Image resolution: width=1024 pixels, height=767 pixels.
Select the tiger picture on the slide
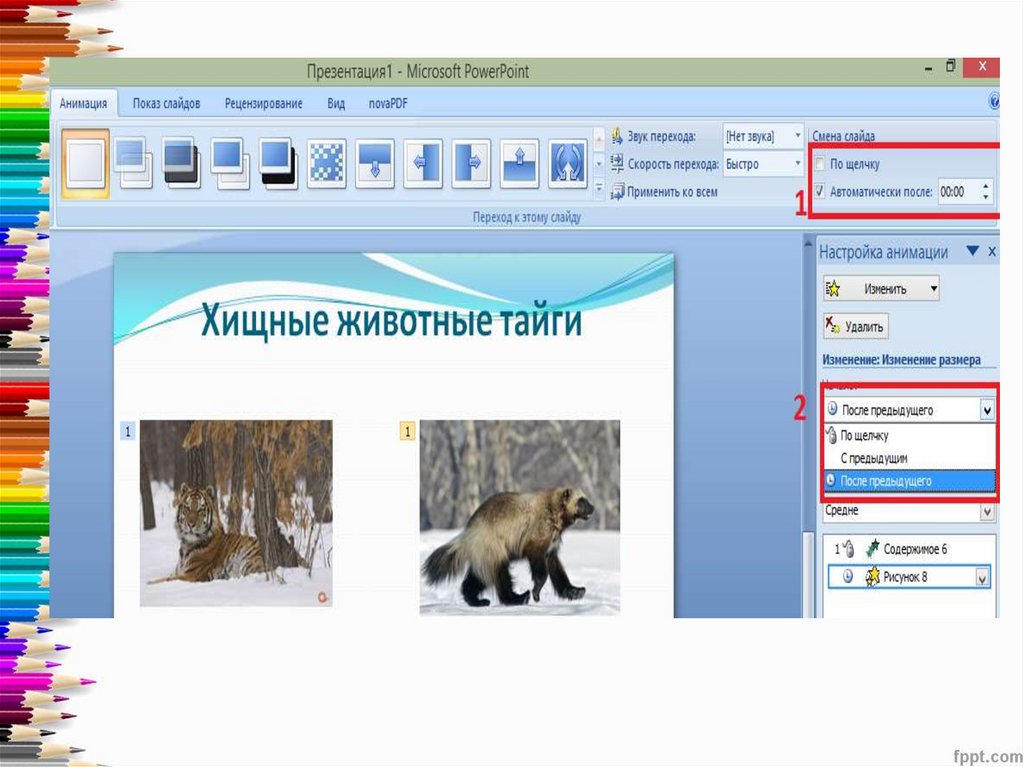coord(236,514)
